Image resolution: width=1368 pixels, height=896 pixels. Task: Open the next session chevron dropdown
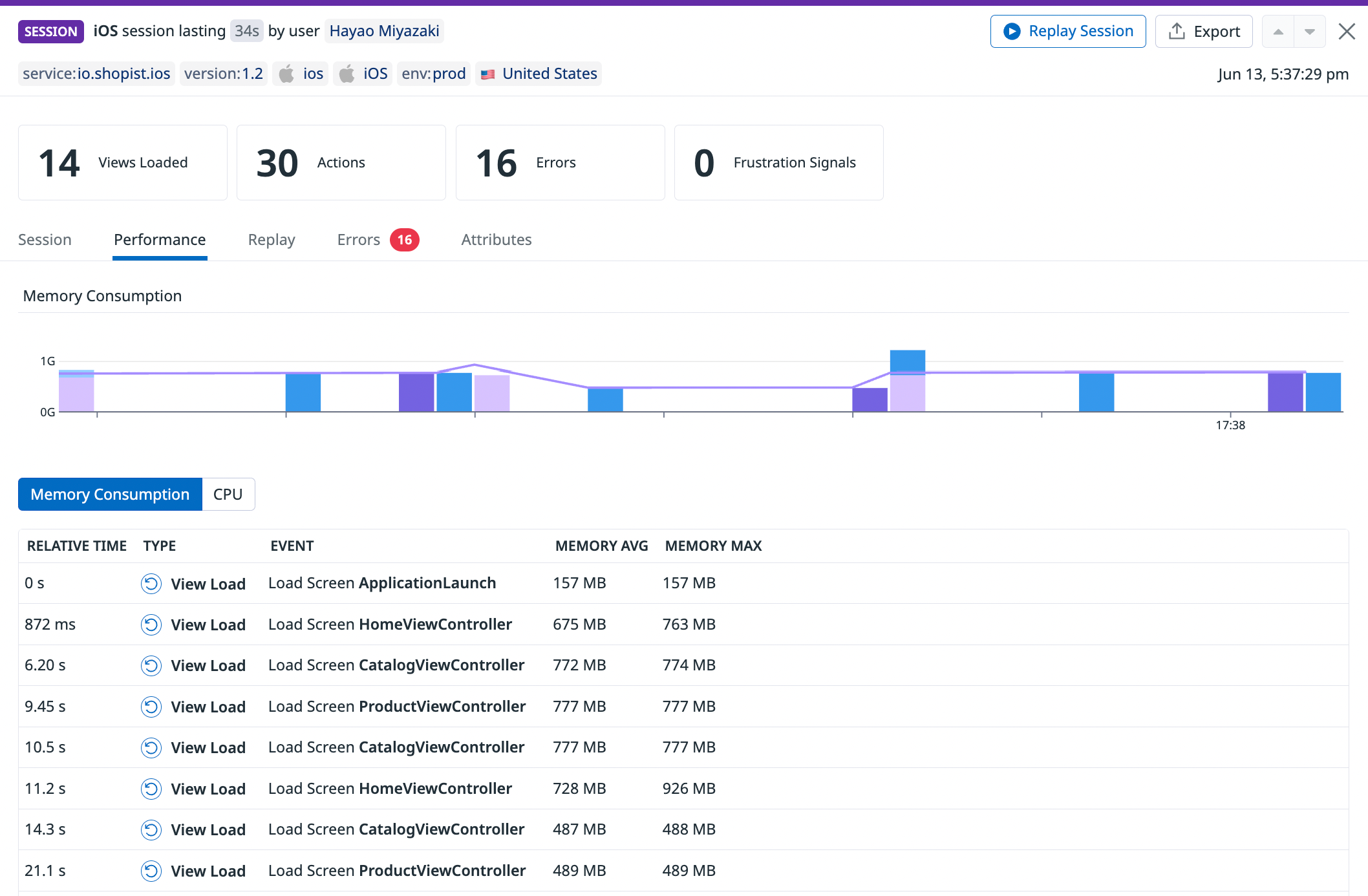click(x=1309, y=31)
